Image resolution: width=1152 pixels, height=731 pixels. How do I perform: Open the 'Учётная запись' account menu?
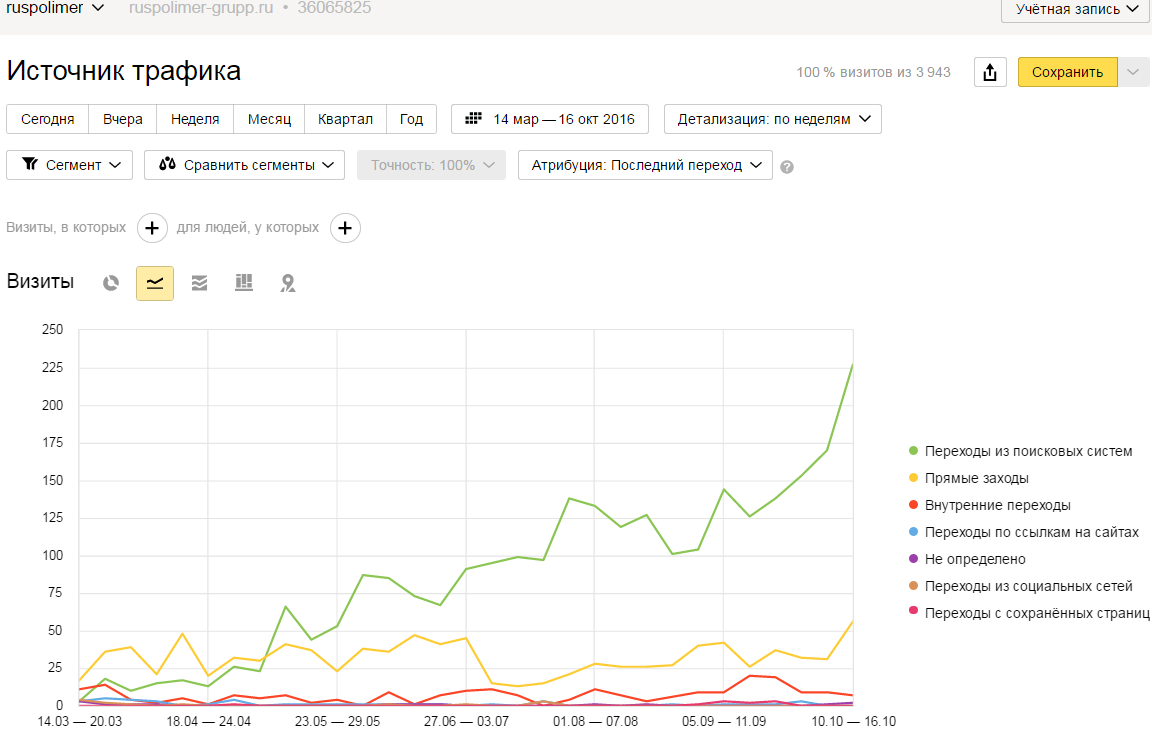click(x=1076, y=9)
